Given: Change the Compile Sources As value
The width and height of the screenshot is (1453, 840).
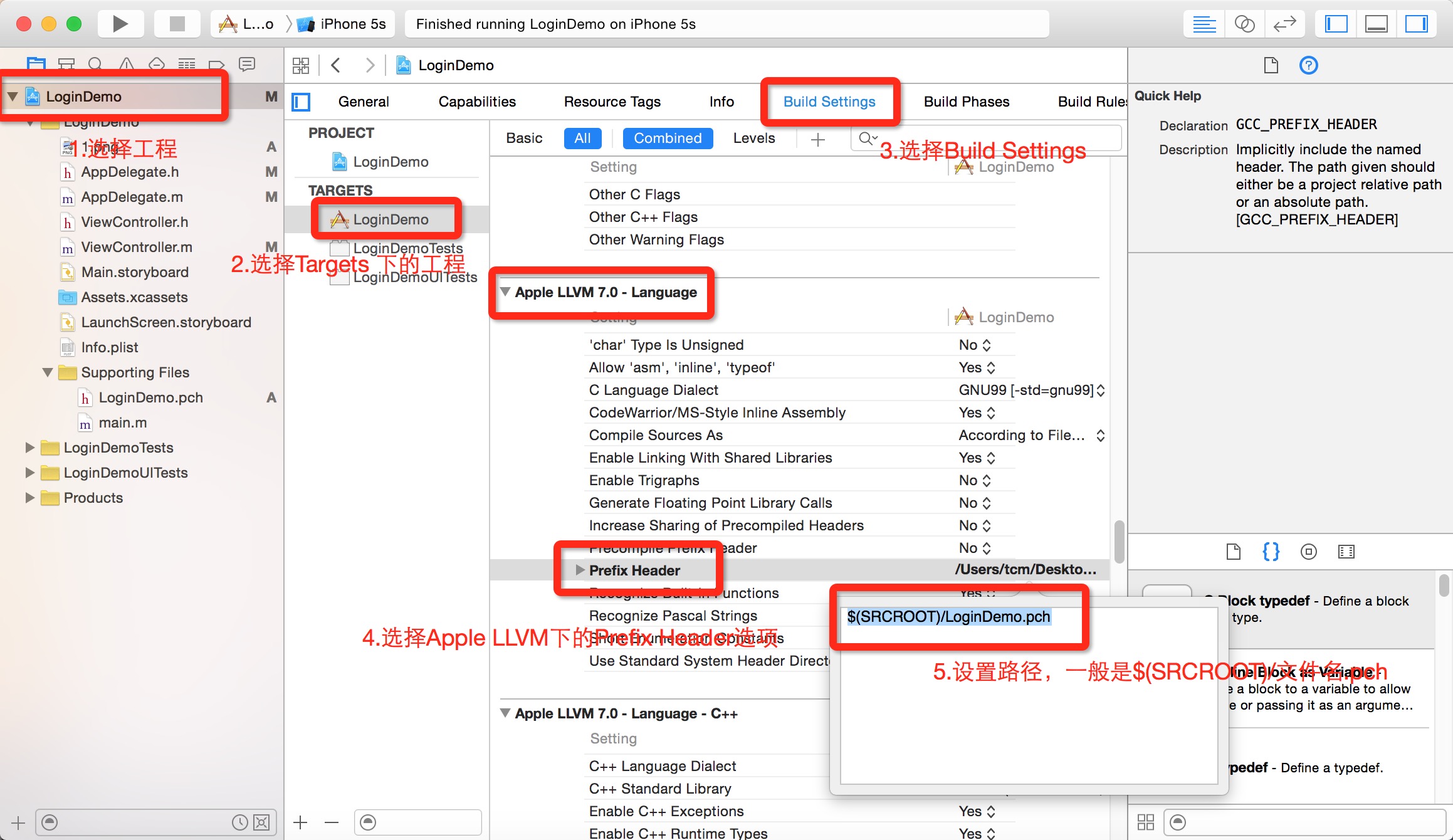Looking at the screenshot, I should pyautogui.click(x=1031, y=435).
